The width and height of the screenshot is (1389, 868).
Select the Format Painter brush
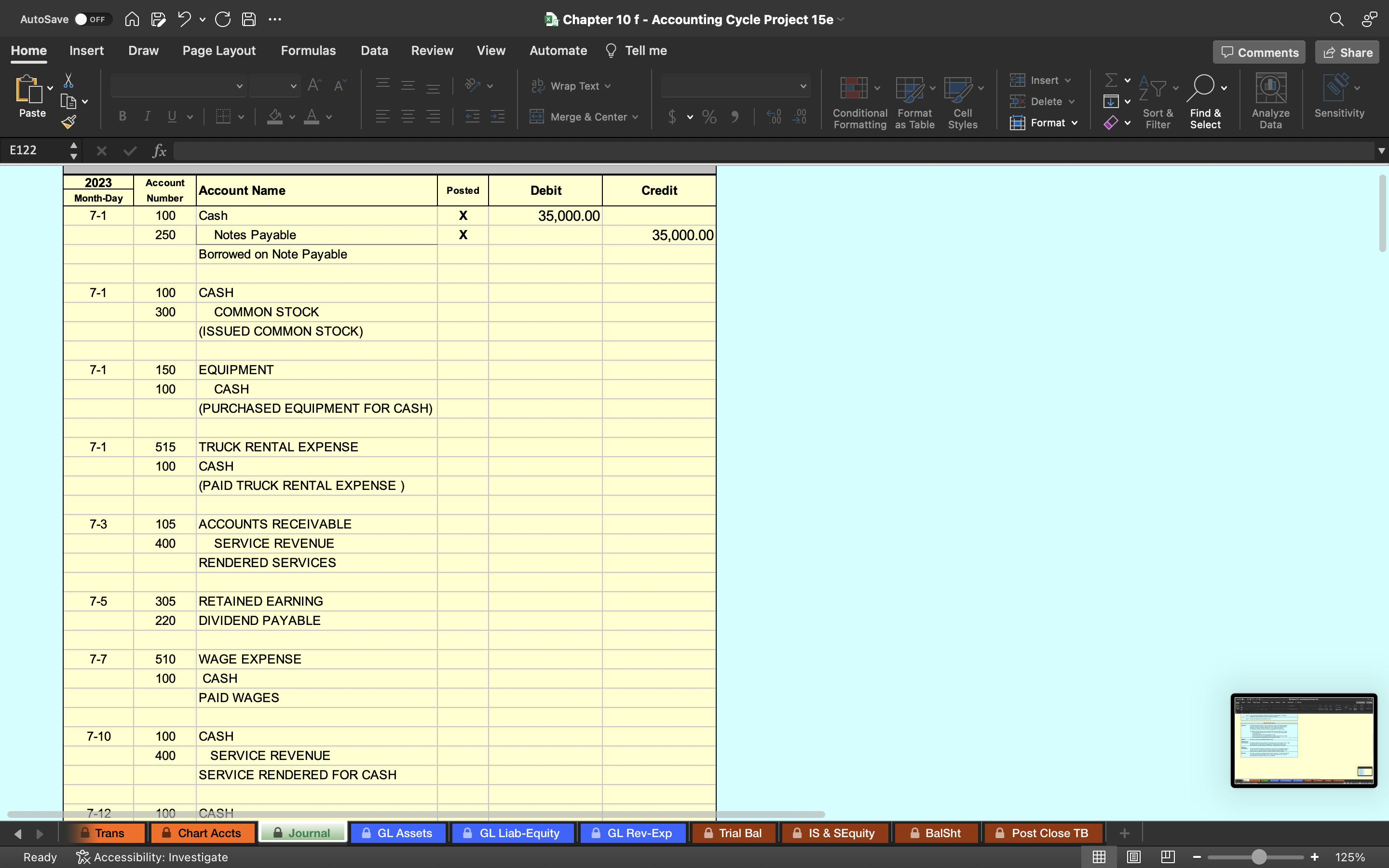tap(68, 122)
